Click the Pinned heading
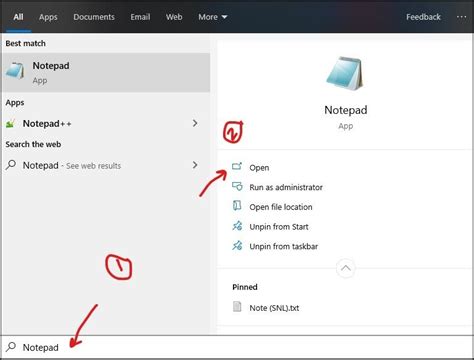This screenshot has height=360, width=474. coord(245,287)
